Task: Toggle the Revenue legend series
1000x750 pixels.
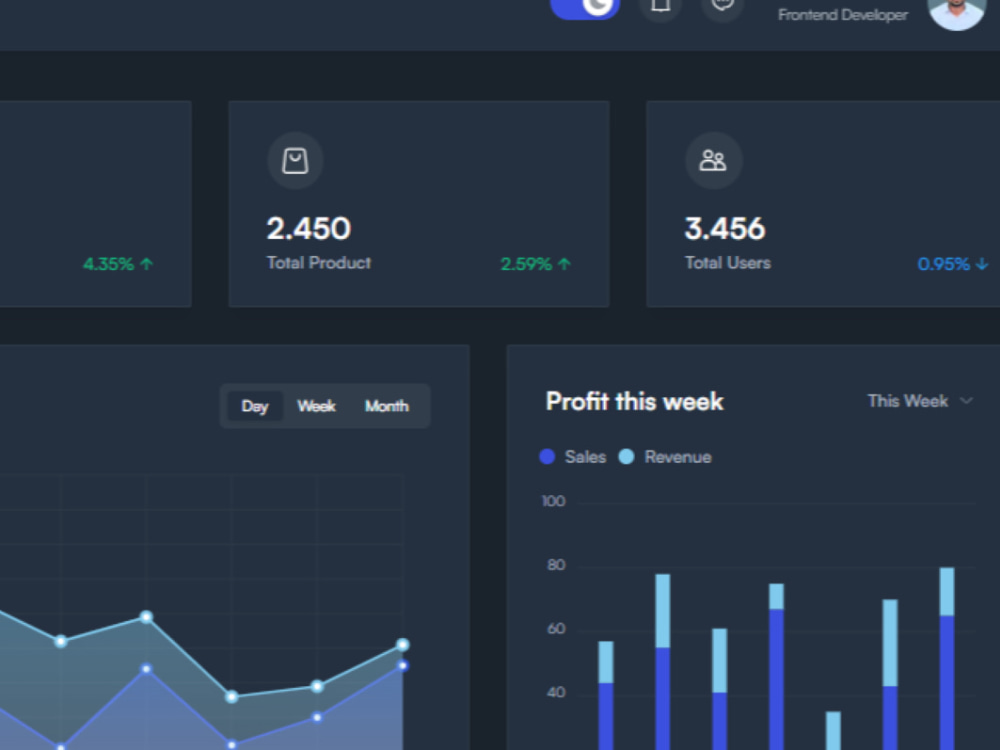Action: coord(665,457)
